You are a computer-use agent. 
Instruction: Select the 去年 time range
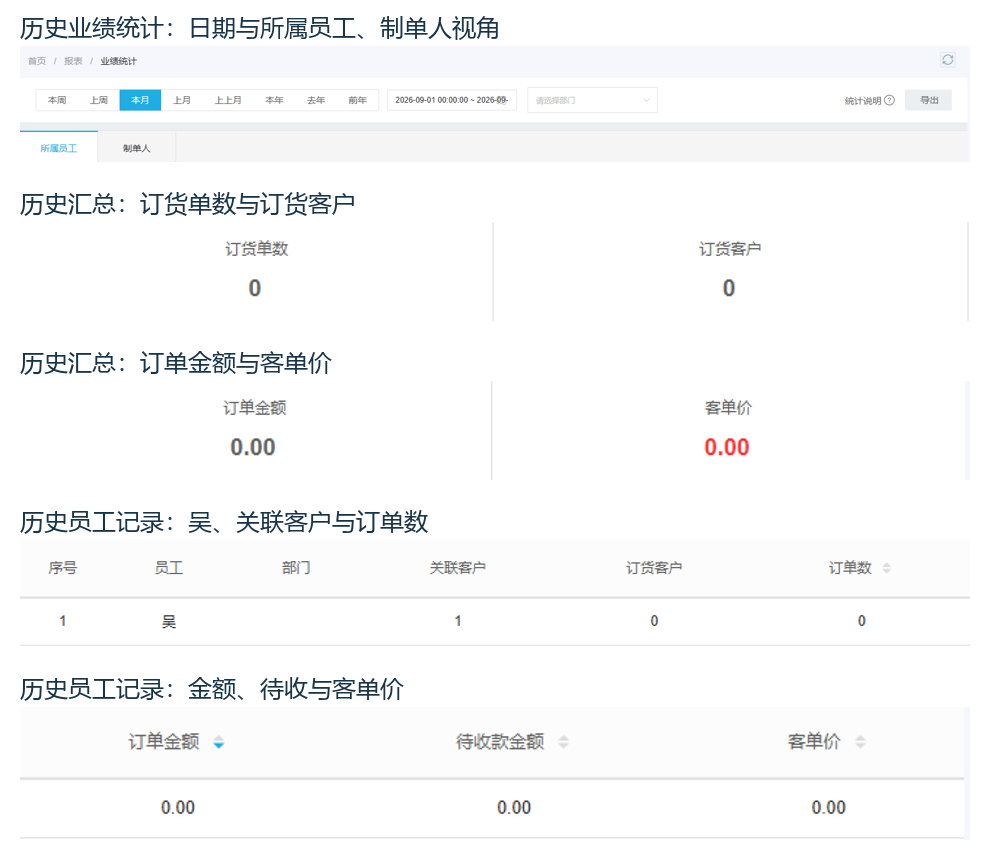point(316,100)
